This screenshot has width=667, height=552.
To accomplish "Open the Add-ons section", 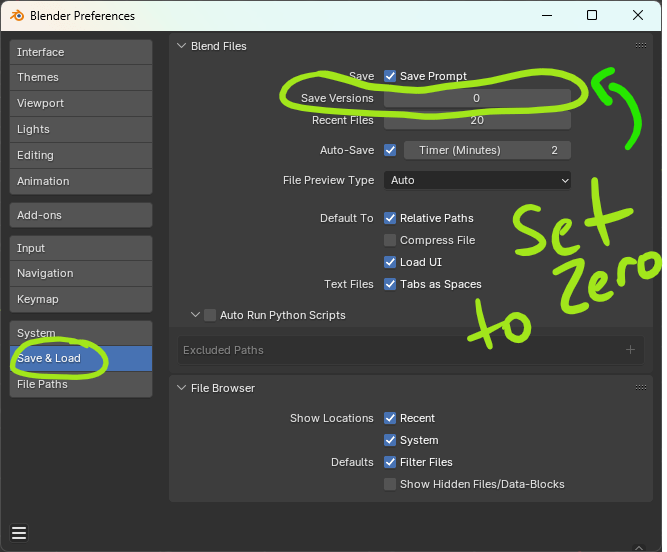I will [x=81, y=215].
